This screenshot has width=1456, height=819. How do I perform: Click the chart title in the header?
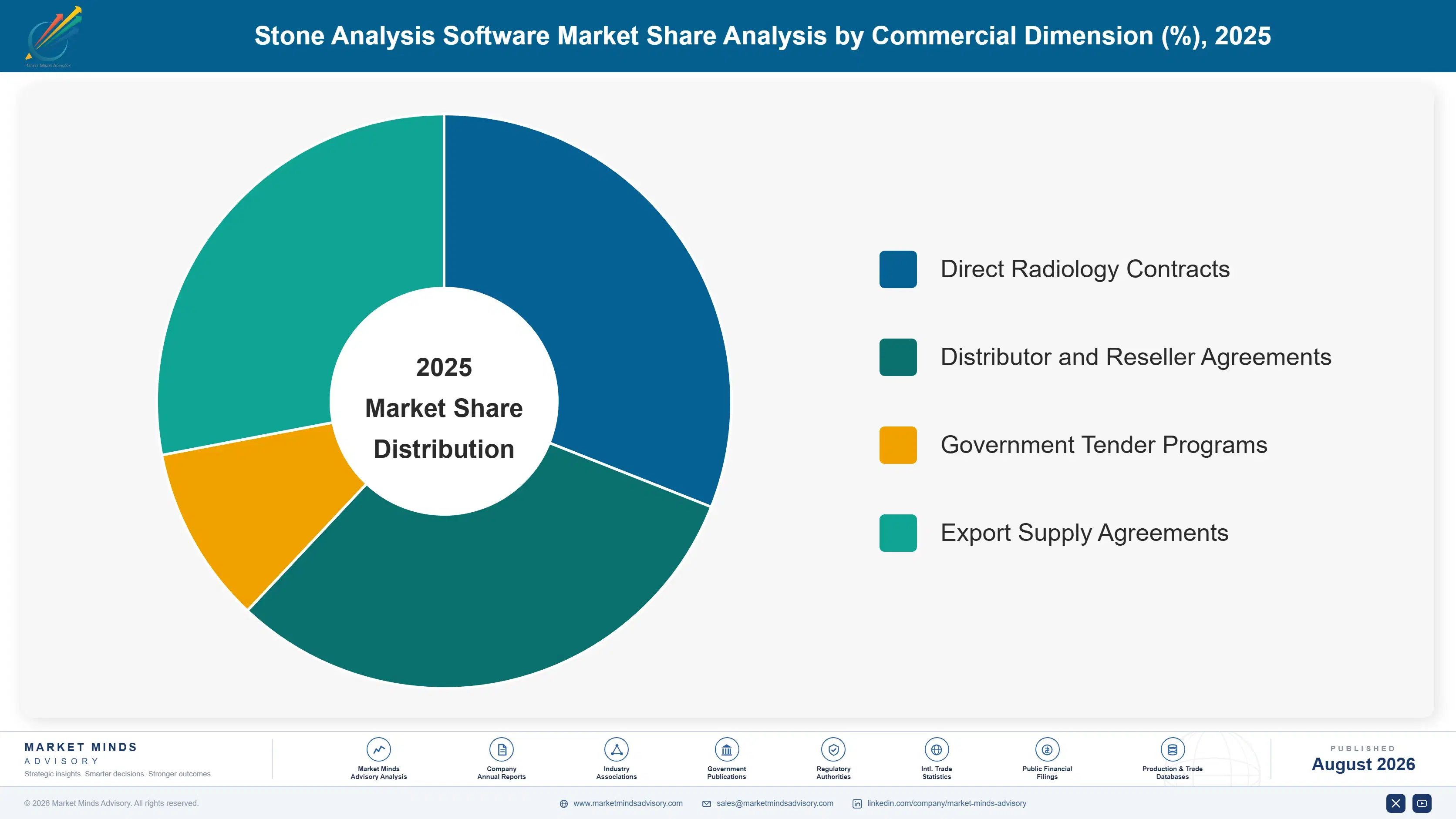(762, 36)
